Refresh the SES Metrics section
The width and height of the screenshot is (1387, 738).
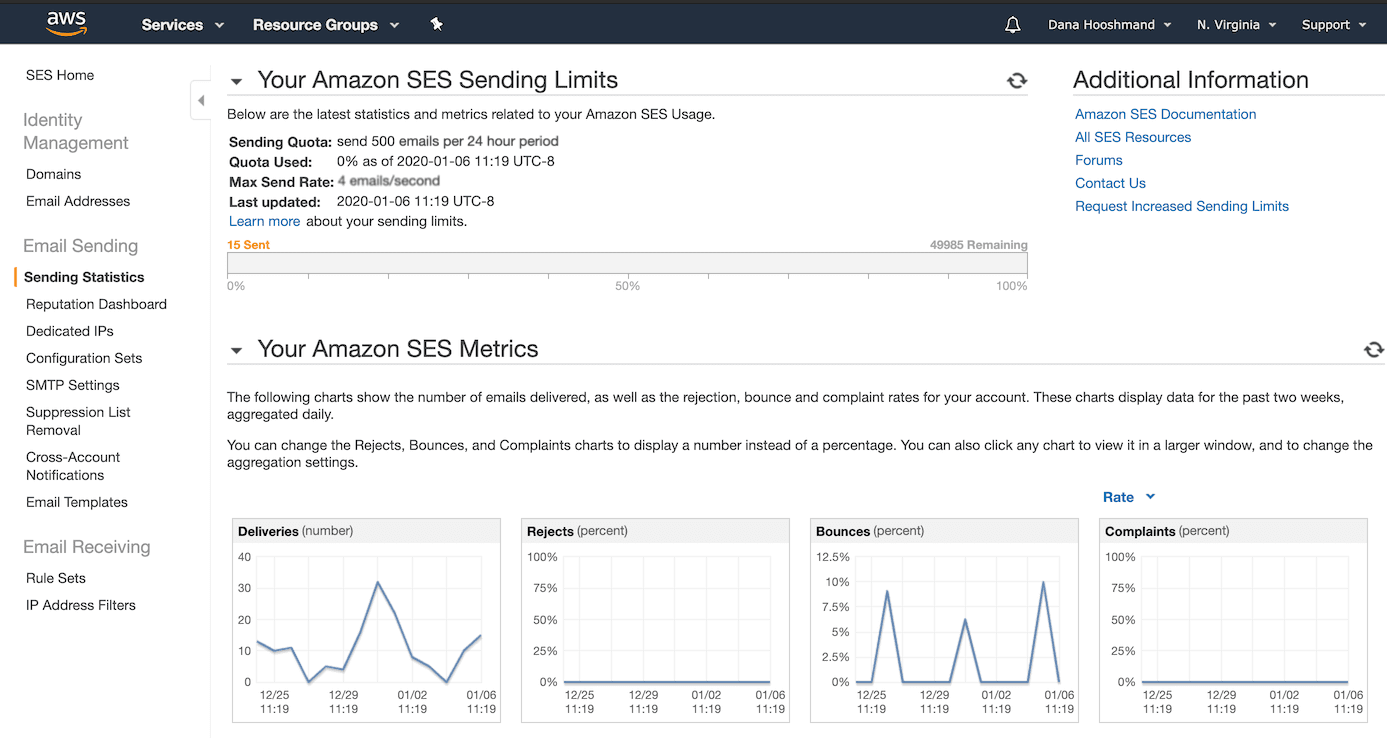coord(1374,349)
